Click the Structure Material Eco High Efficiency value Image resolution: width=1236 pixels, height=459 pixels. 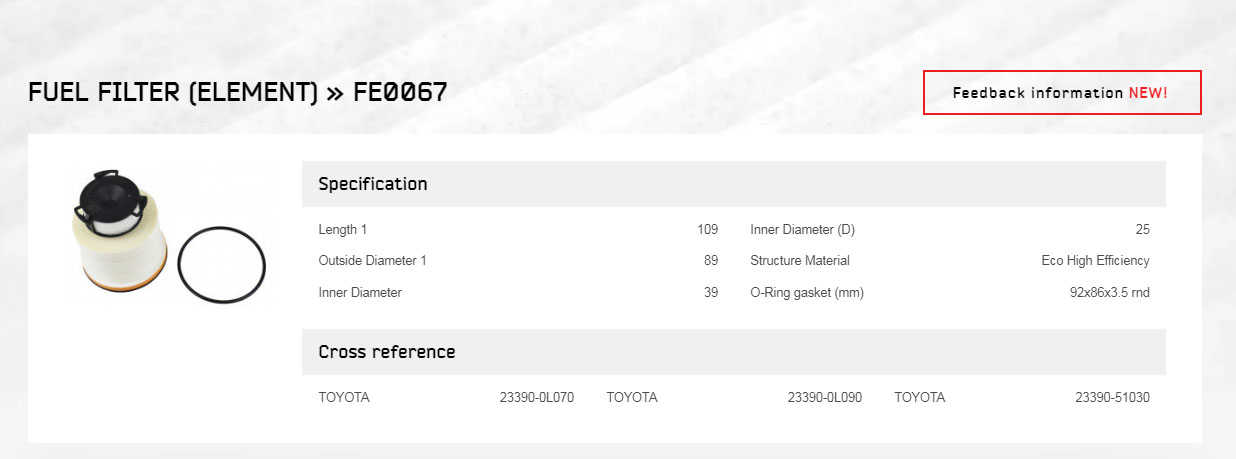pyautogui.click(x=1095, y=260)
